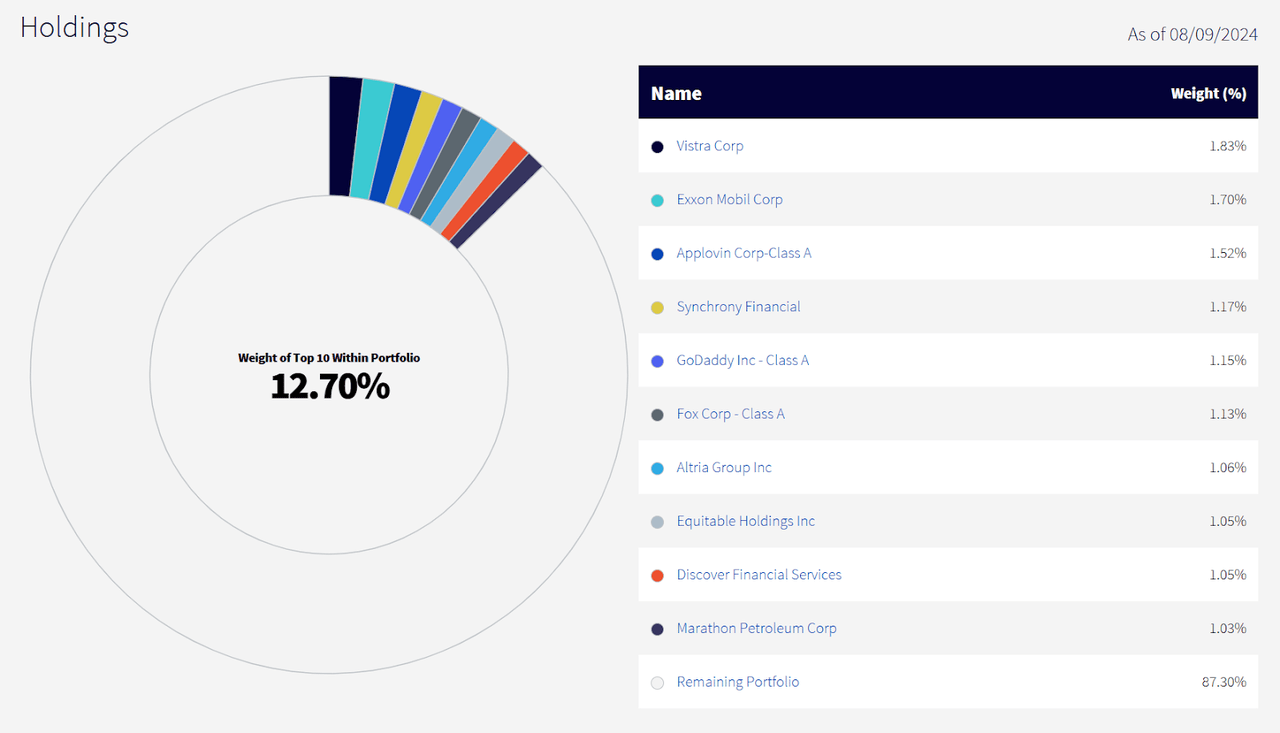Click the Exxon Mobil teal legend dot
The image size is (1280, 733).
click(657, 200)
